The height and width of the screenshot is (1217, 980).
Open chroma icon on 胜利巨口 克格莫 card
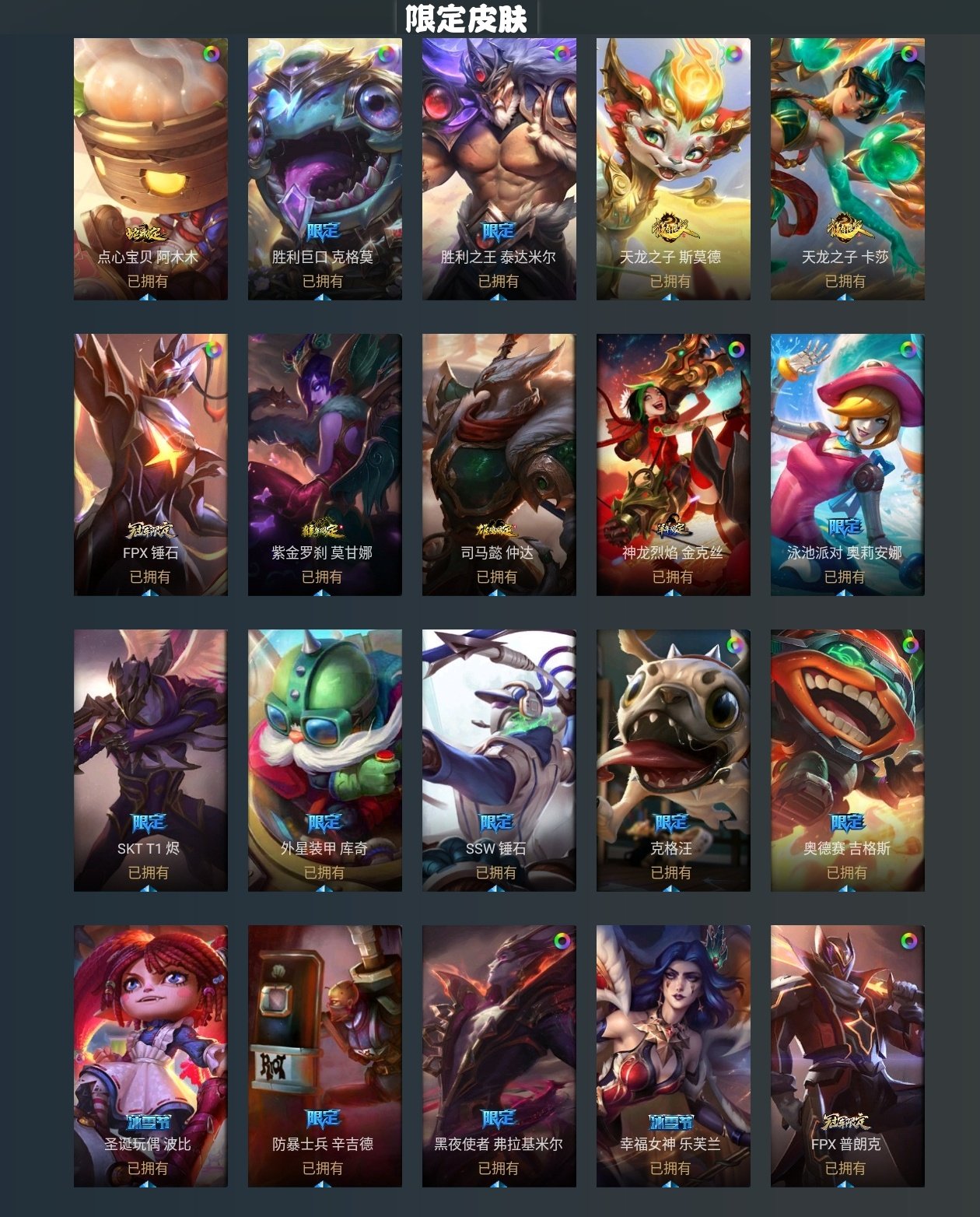[x=386, y=54]
